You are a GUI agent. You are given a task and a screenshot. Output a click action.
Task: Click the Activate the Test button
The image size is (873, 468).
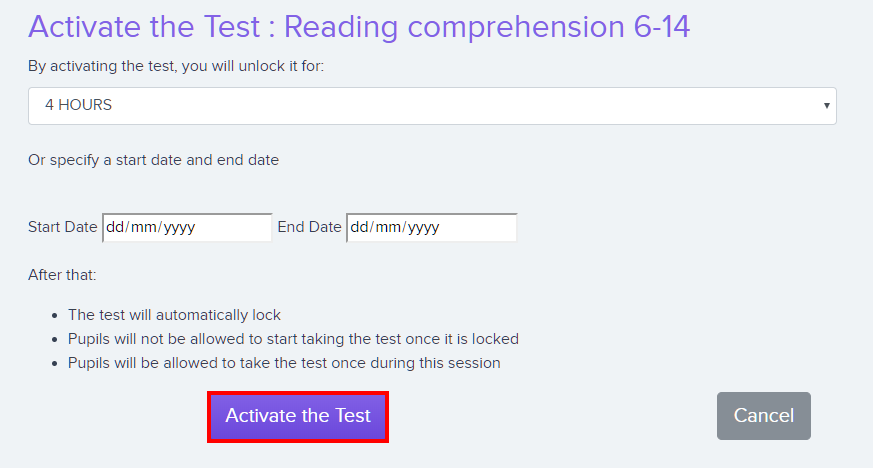(x=298, y=417)
